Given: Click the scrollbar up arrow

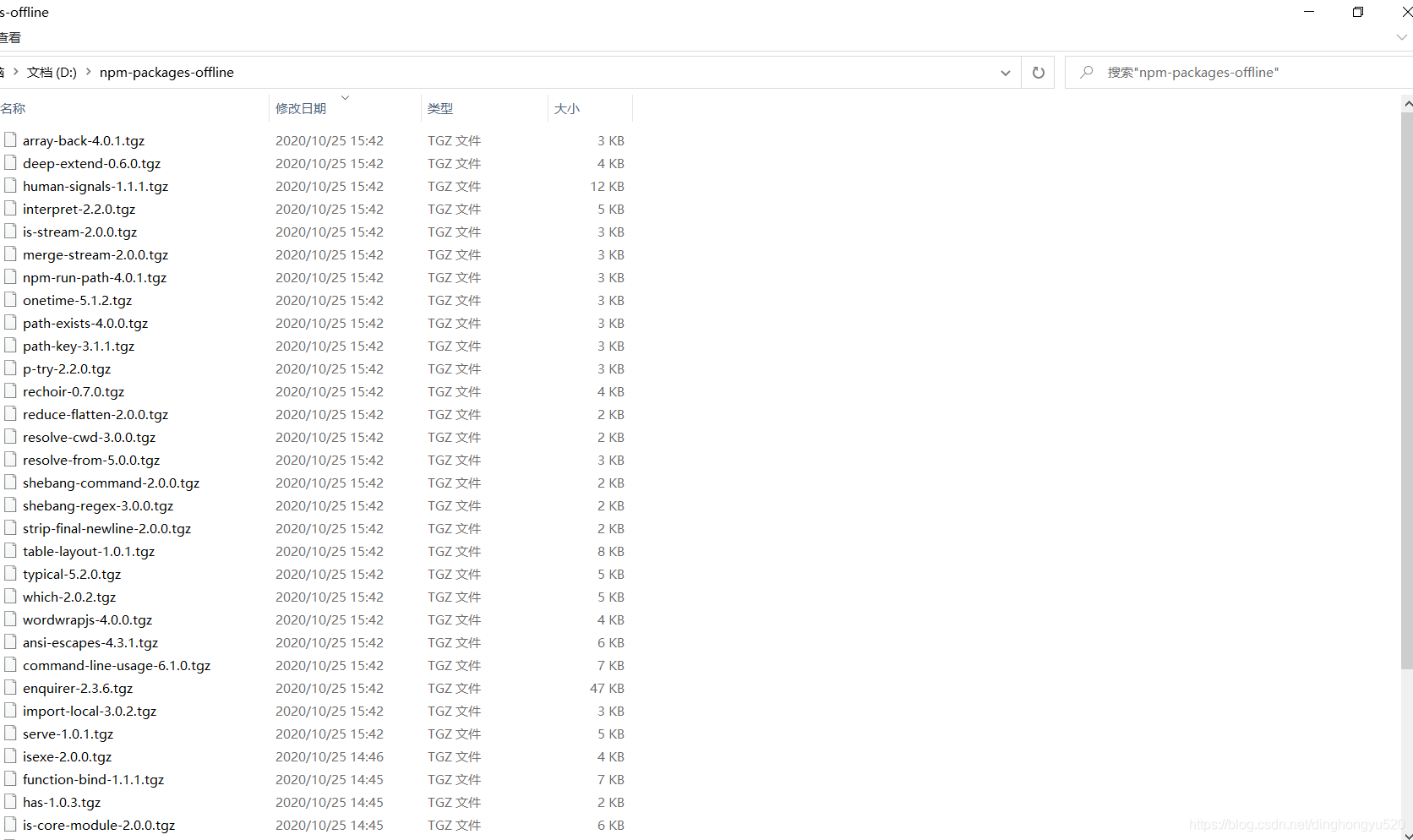Looking at the screenshot, I should (1407, 103).
